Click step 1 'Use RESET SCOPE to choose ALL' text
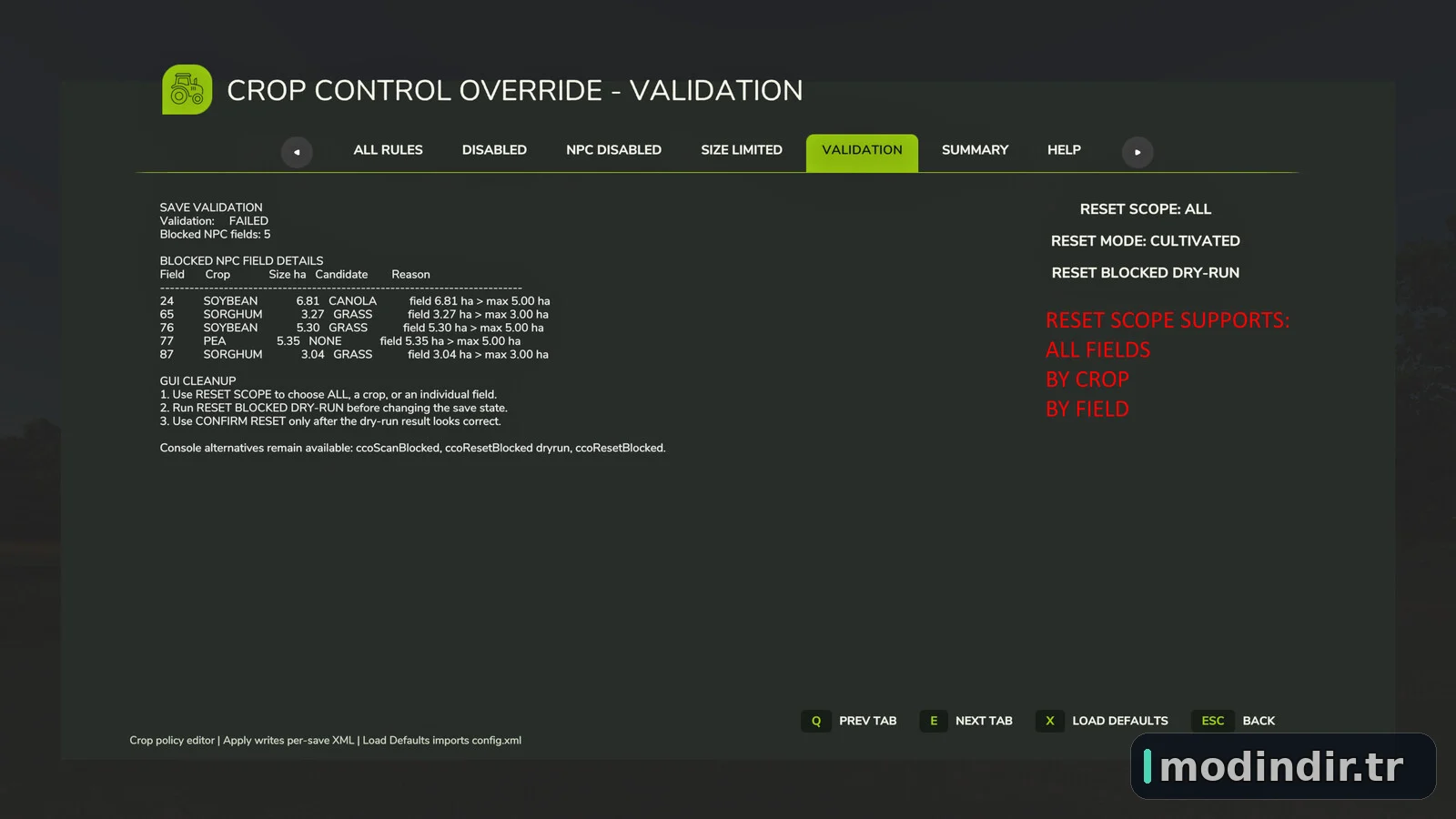This screenshot has height=819, width=1456. point(329,395)
